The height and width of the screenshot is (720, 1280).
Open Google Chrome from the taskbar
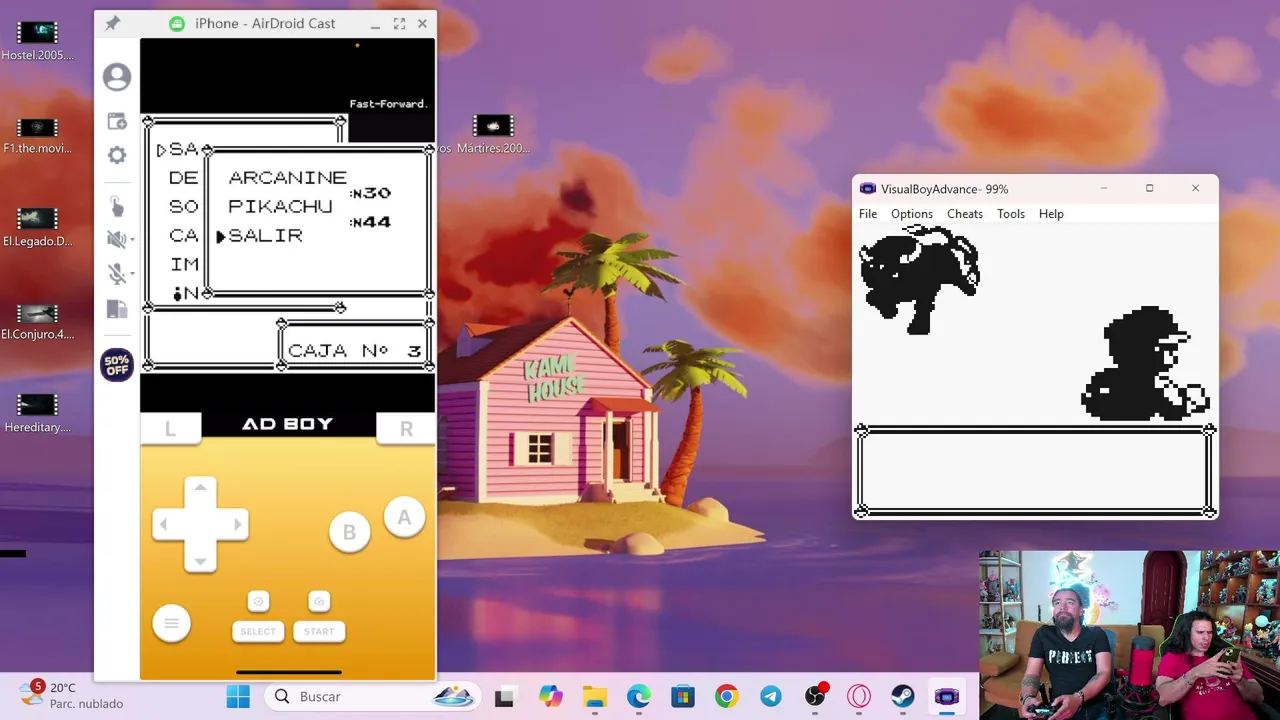727,697
